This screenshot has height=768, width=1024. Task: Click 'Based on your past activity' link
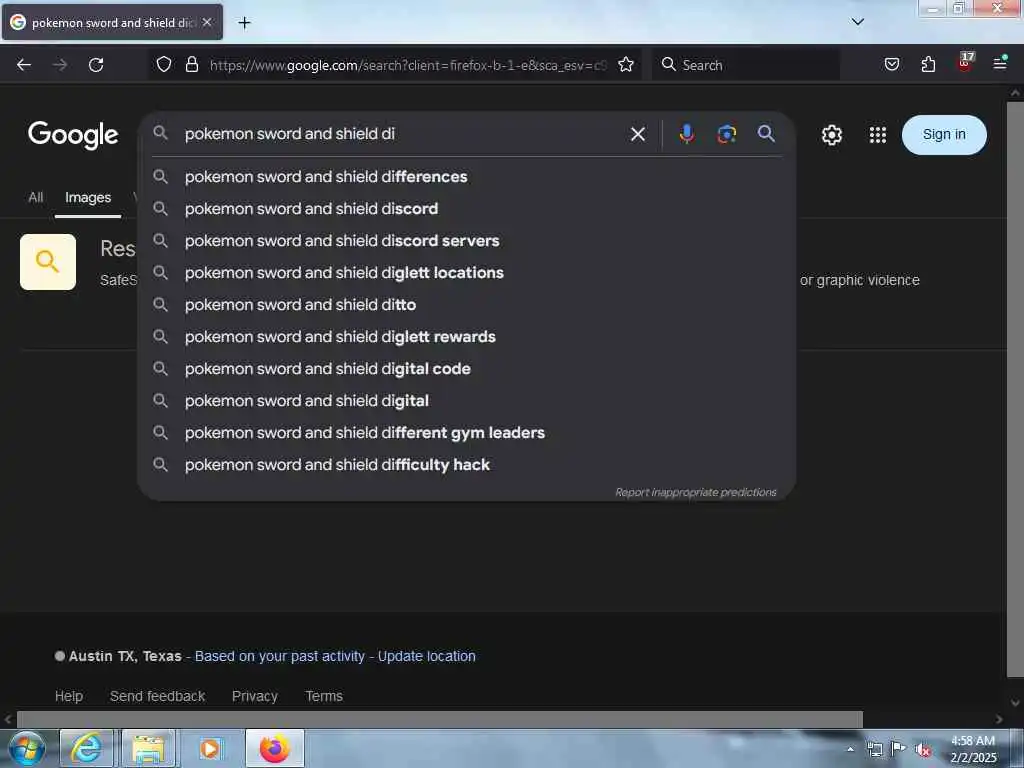(x=280, y=656)
